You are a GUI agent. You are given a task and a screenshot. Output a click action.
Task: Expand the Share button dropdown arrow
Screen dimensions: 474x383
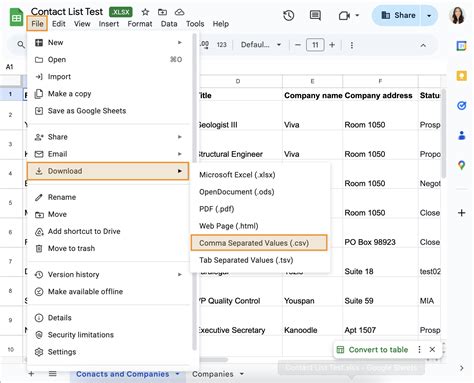(x=429, y=16)
